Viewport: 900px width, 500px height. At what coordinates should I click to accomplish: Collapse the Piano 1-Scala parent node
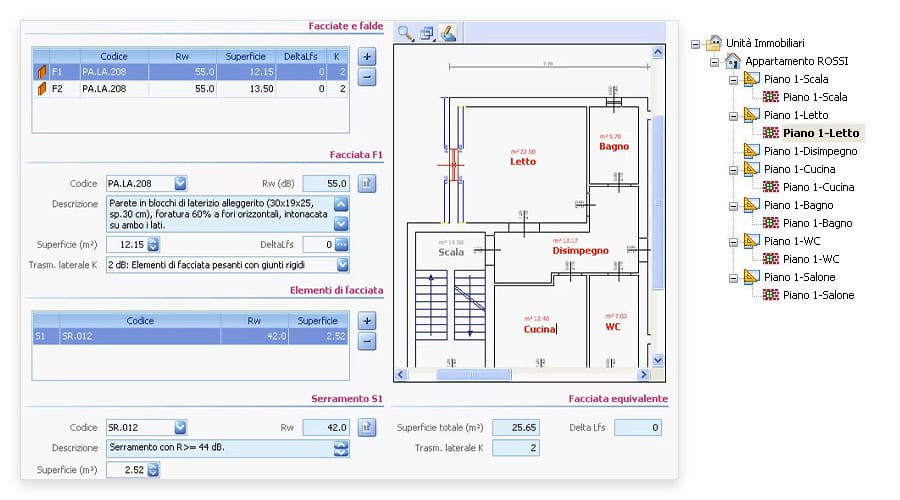click(734, 80)
